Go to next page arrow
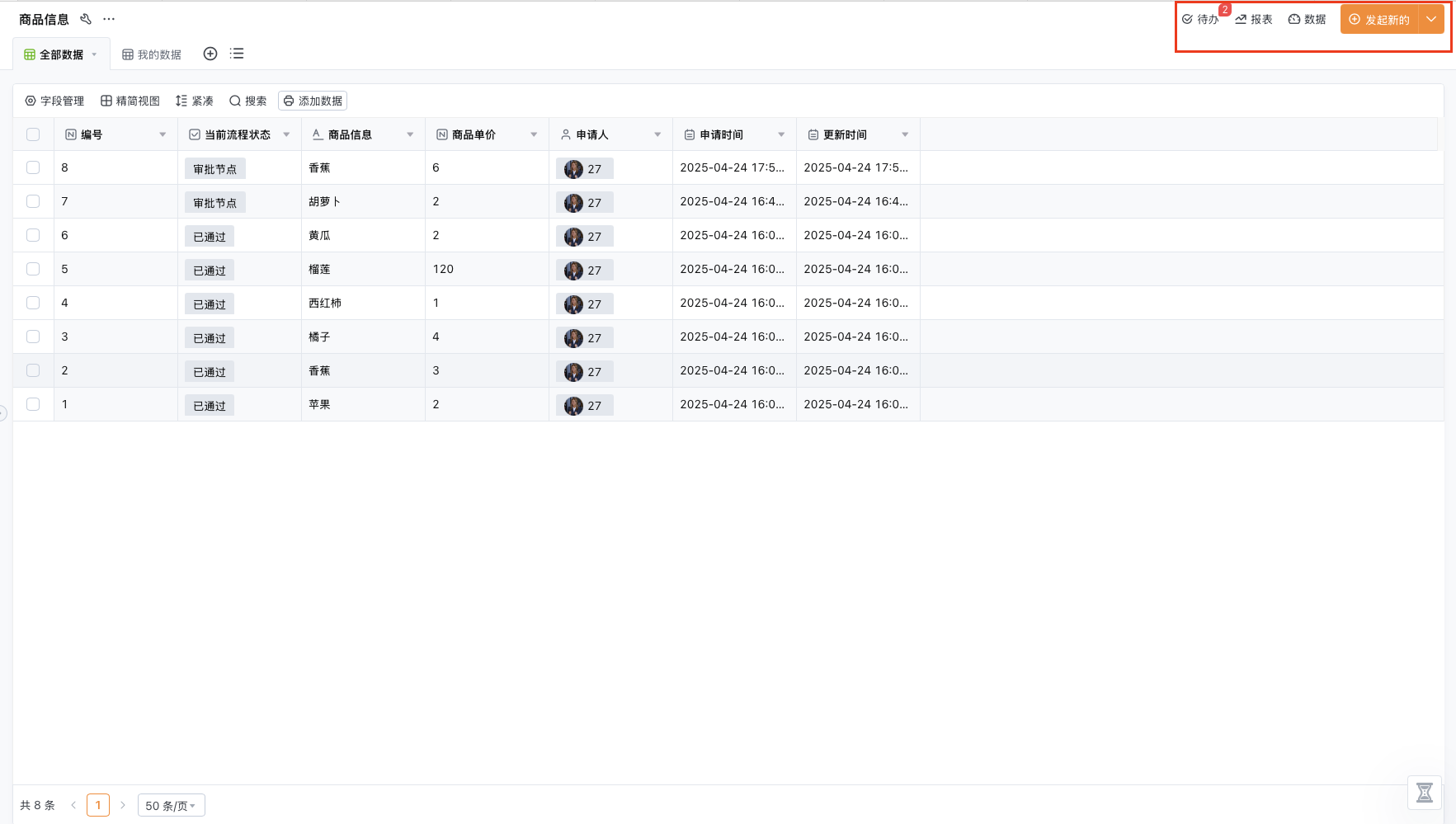The width and height of the screenshot is (1456, 824). tap(123, 805)
